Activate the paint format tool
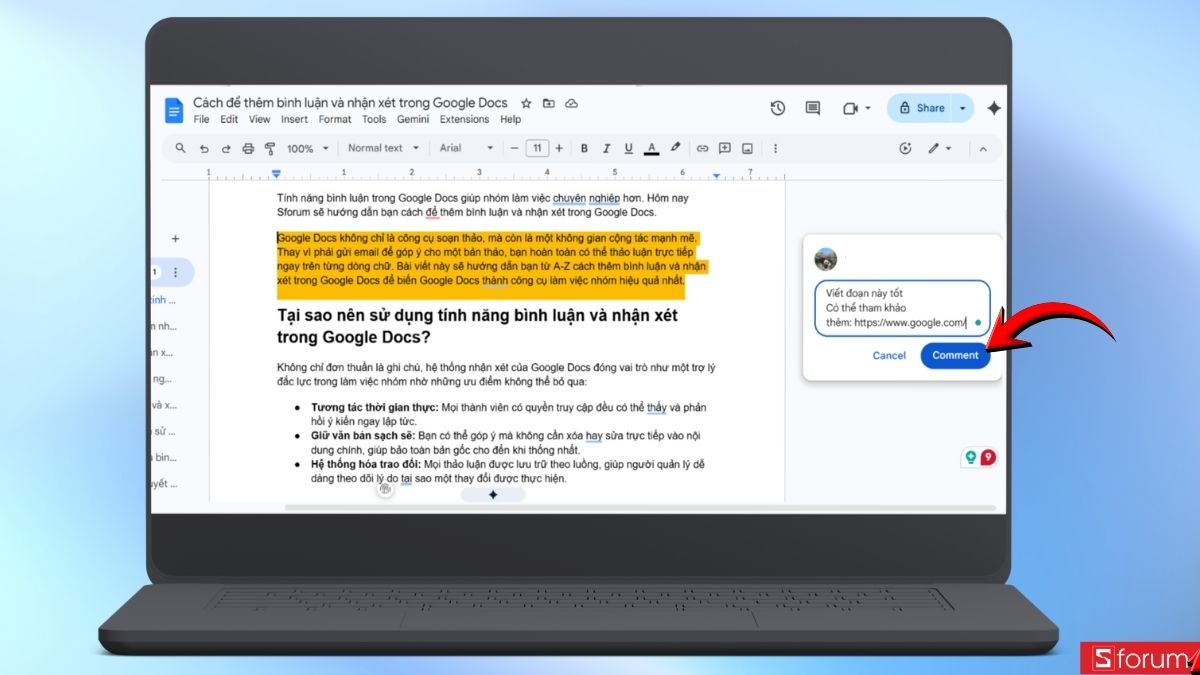The width and height of the screenshot is (1200, 675). click(x=270, y=148)
